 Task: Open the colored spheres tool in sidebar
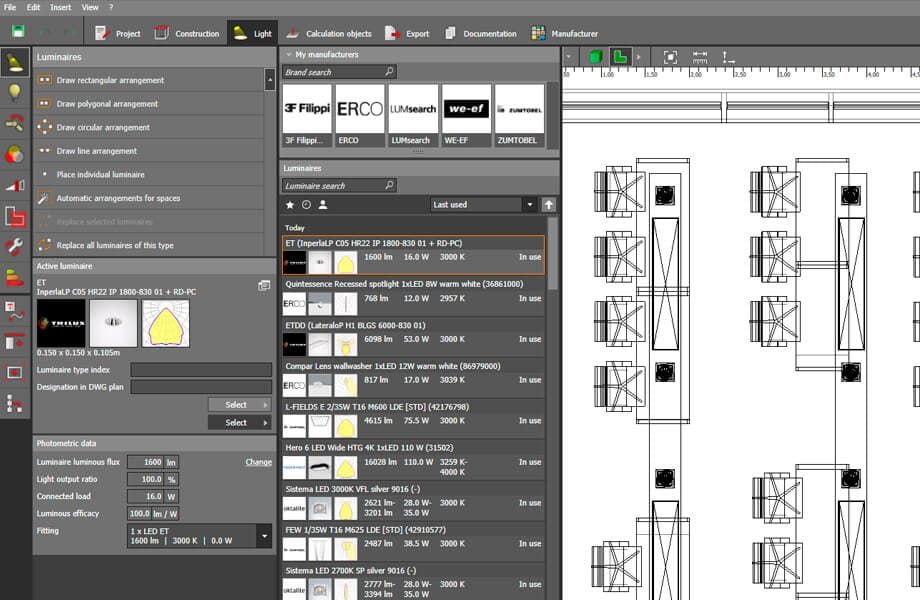coord(15,154)
